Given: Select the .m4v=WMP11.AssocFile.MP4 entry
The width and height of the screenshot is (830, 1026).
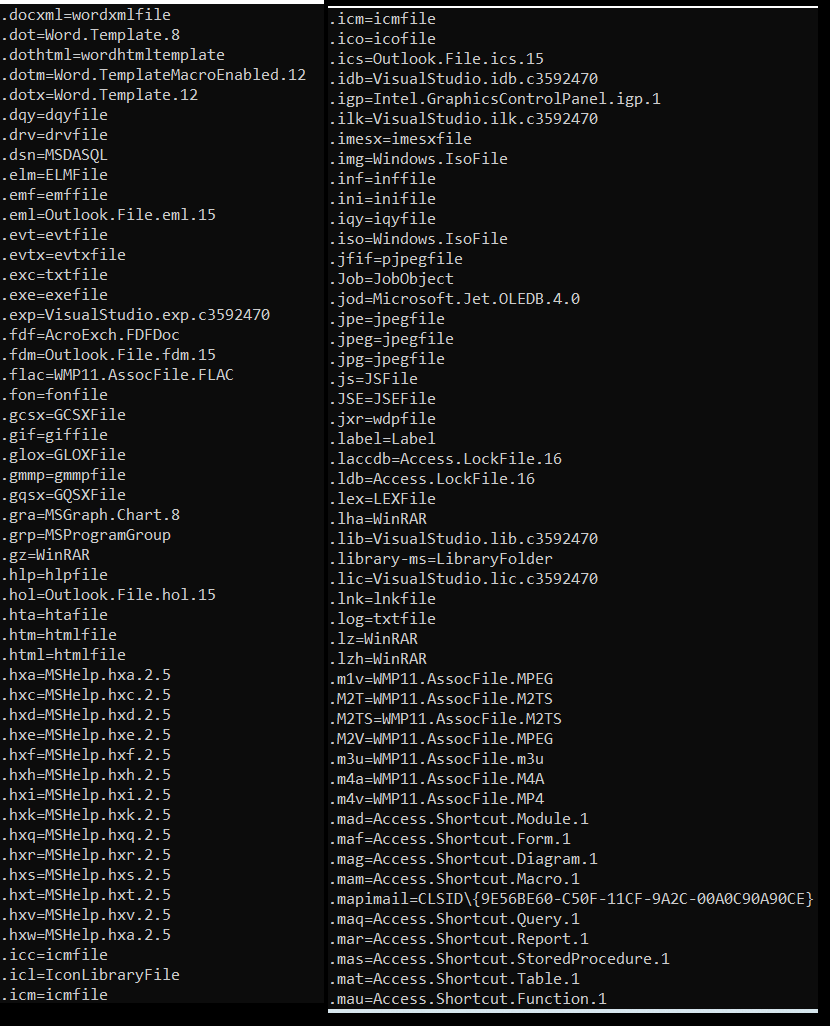Looking at the screenshot, I should coord(437,799).
